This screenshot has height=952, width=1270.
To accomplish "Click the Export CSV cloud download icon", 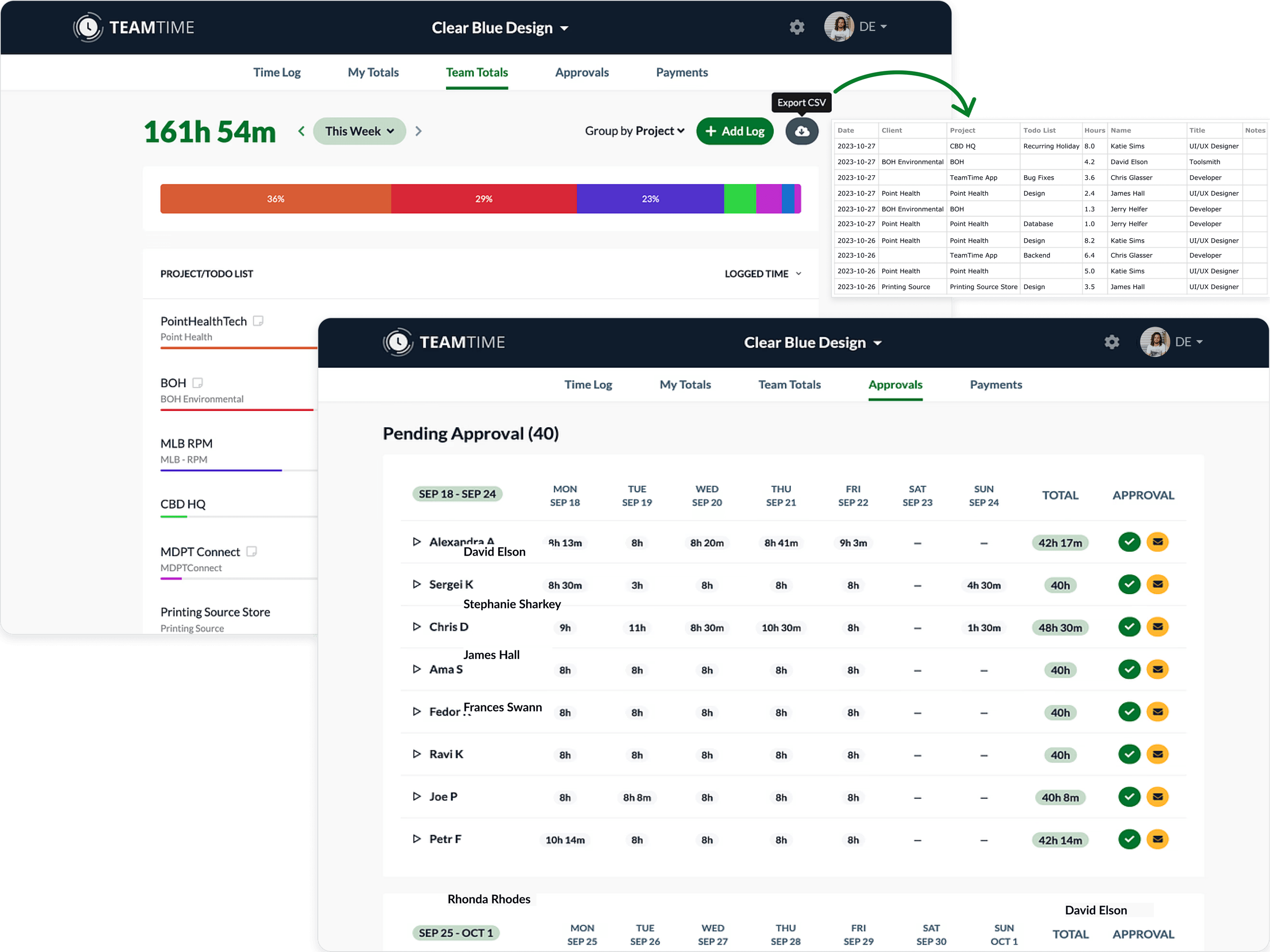I will (x=802, y=131).
